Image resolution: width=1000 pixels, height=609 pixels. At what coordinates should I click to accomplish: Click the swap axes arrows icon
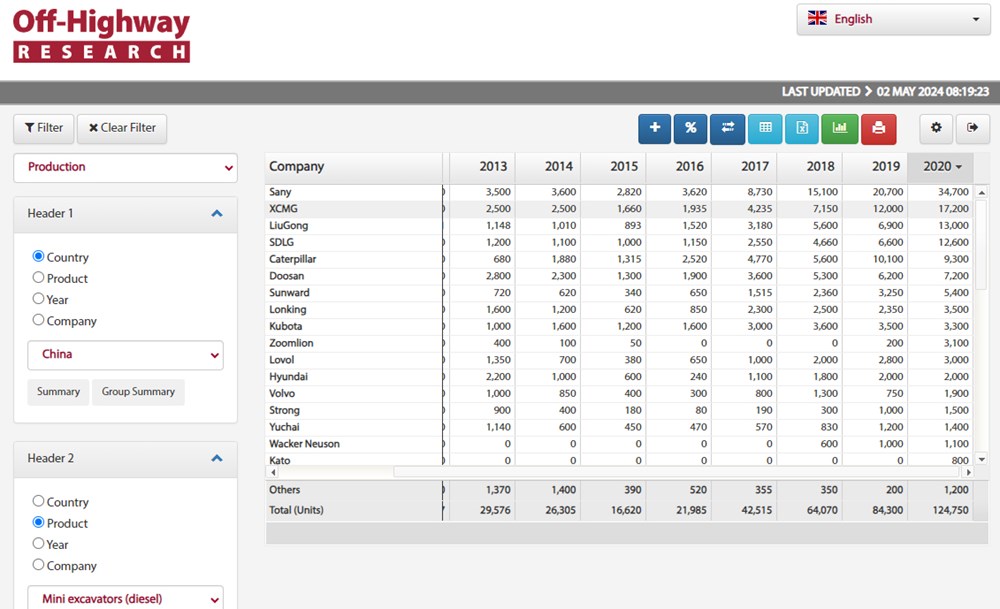728,128
